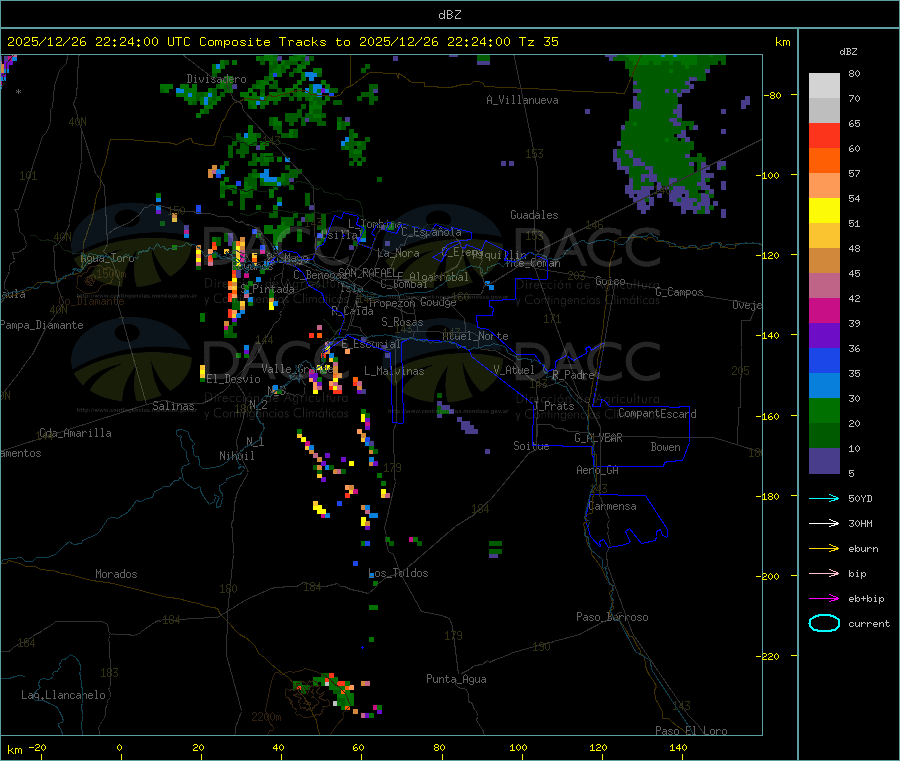
Task: Click the Bowen place label
Action: point(665,447)
